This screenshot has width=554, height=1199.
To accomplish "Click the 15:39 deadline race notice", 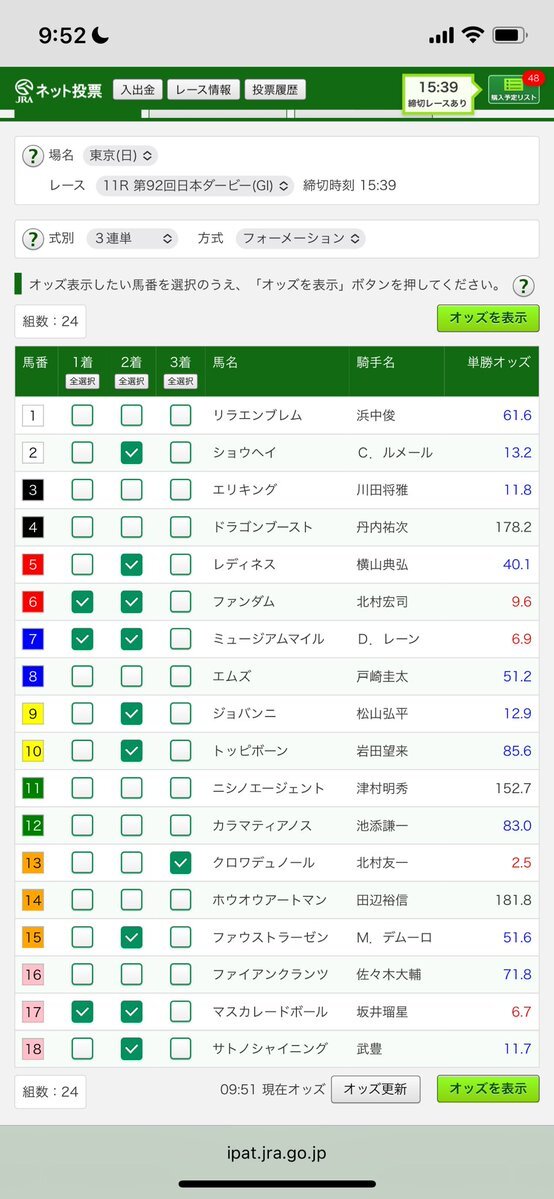I will point(438,94).
